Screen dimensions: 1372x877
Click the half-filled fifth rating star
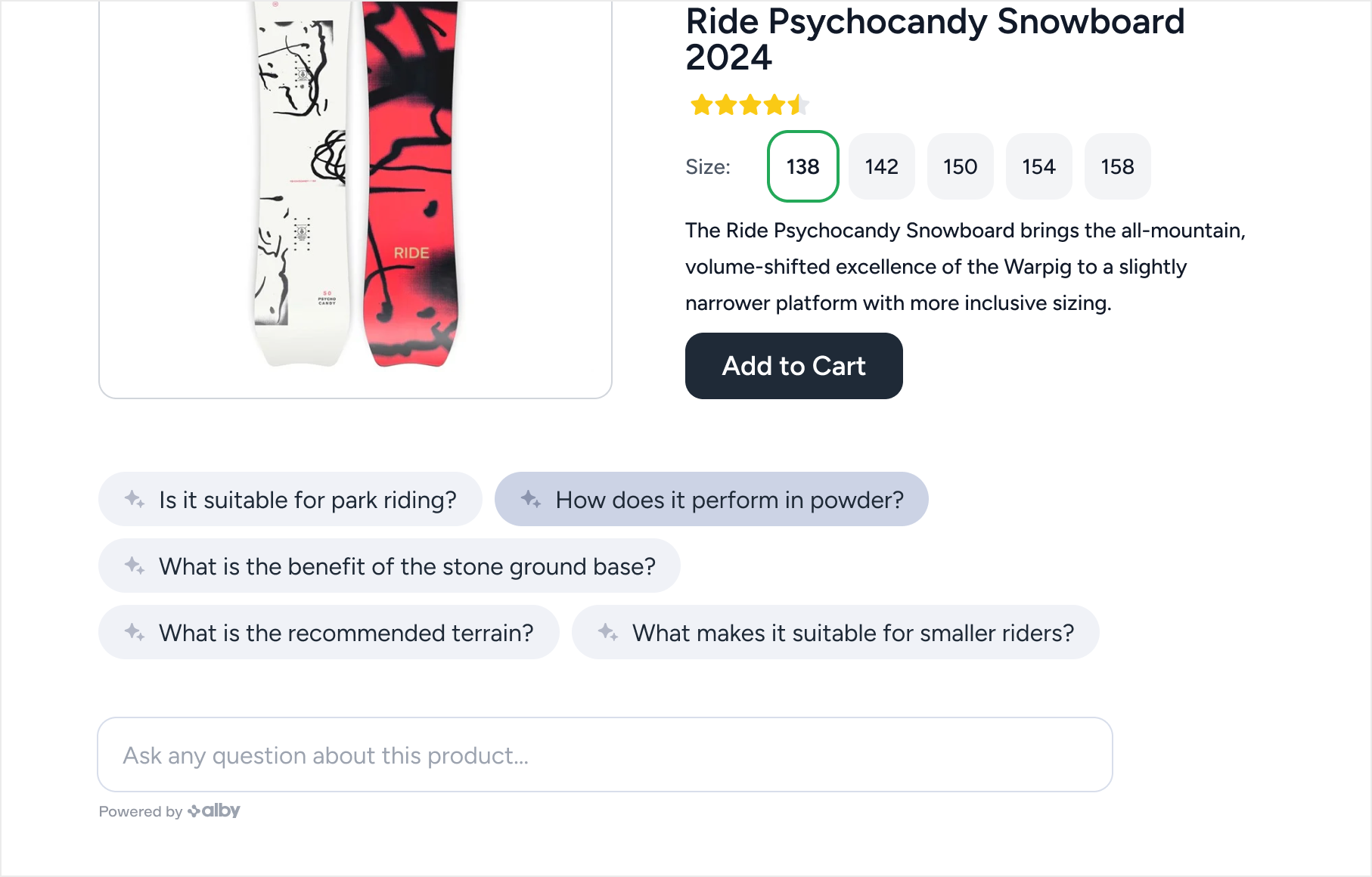click(798, 105)
